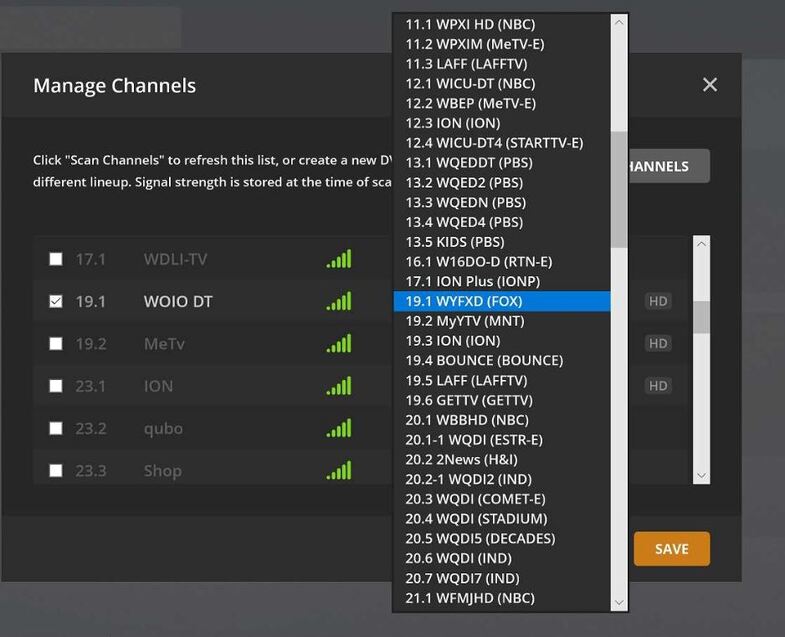This screenshot has height=637, width=785.
Task: Click signal strength bars for WOIO DT
Action: tap(339, 300)
